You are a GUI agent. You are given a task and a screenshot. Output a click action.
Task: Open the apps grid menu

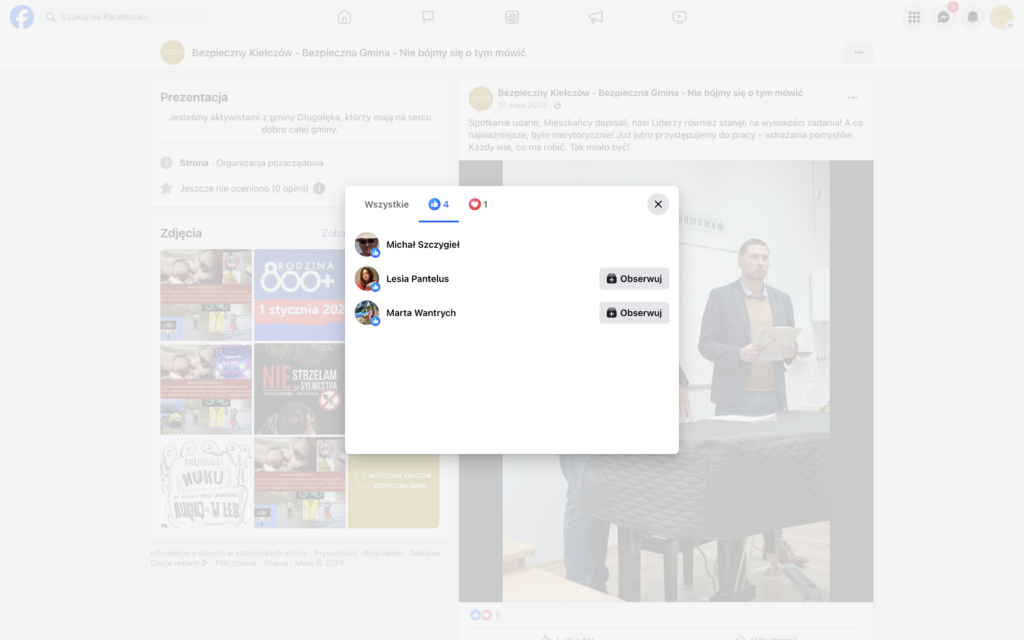coord(914,17)
